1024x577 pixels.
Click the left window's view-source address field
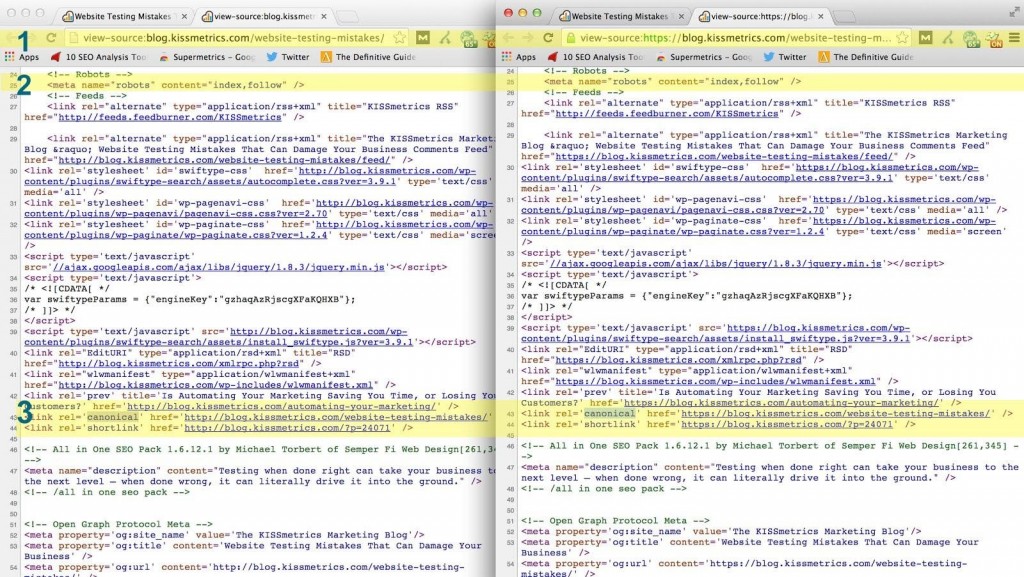tap(234, 38)
